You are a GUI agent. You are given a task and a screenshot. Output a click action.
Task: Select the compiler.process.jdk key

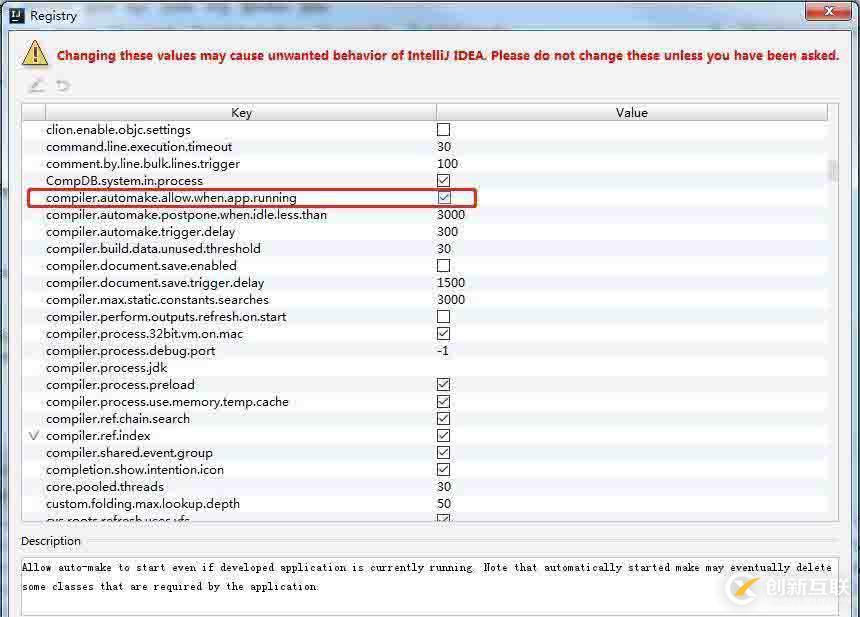coord(106,367)
